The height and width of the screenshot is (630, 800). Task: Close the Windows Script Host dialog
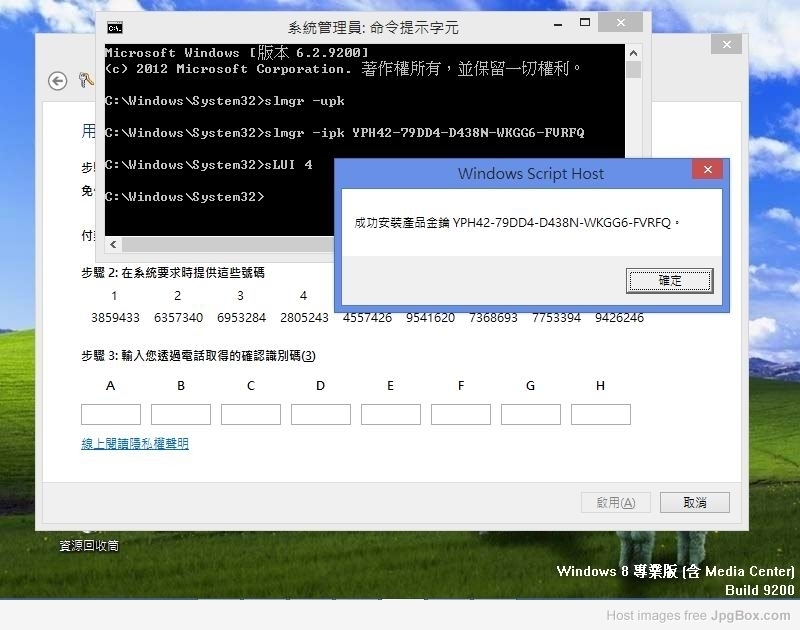(707, 170)
